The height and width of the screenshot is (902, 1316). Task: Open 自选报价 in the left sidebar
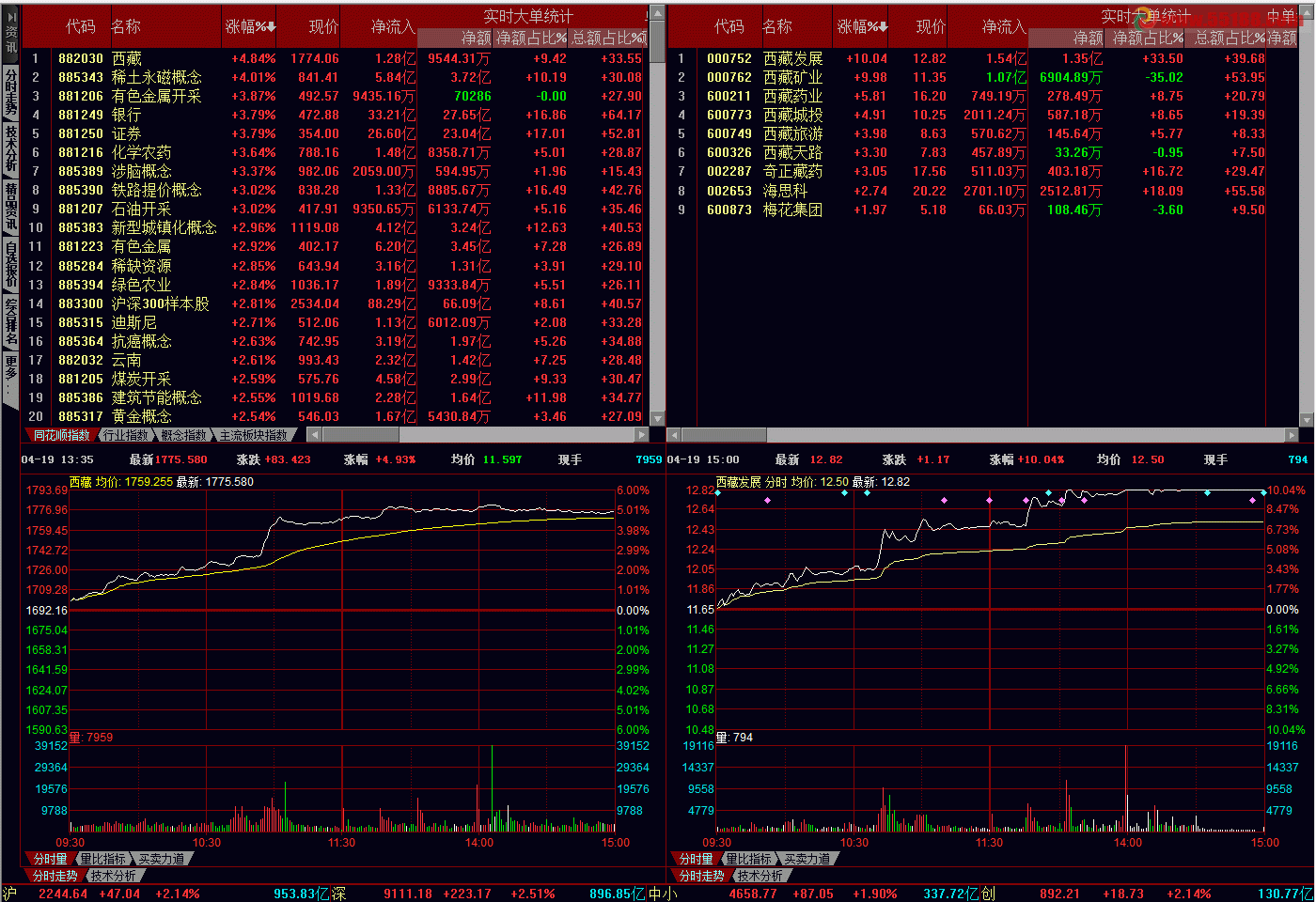click(x=10, y=264)
